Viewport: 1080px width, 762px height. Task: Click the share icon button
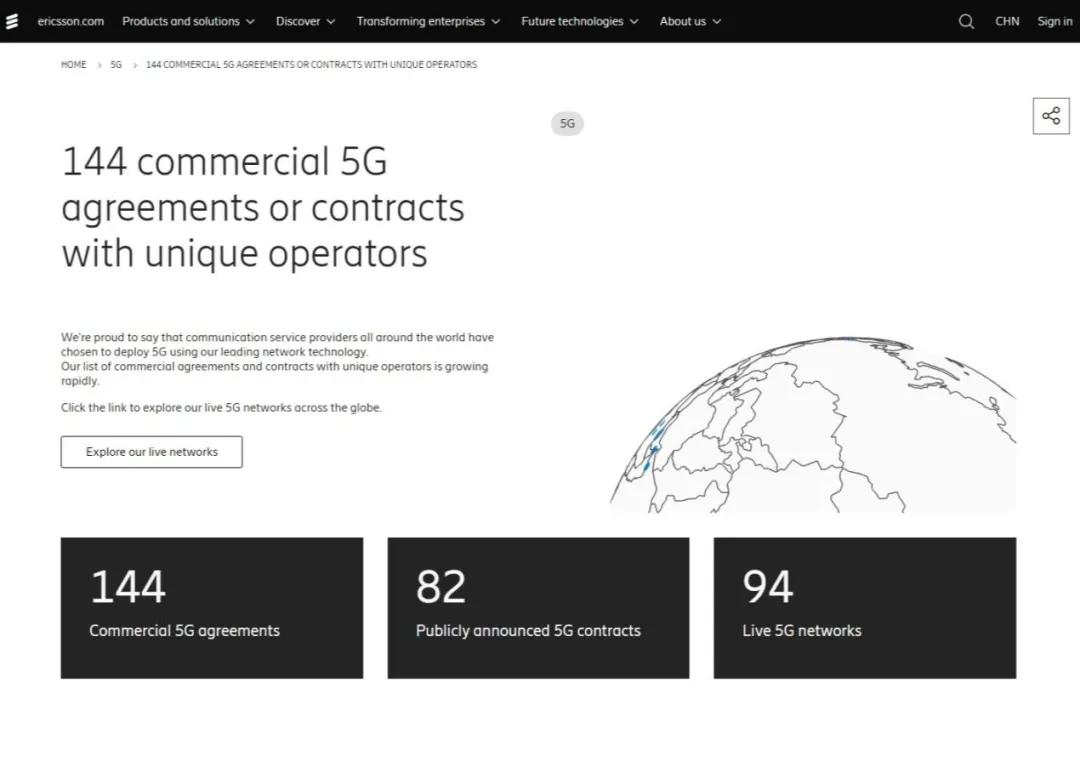[x=1051, y=116]
